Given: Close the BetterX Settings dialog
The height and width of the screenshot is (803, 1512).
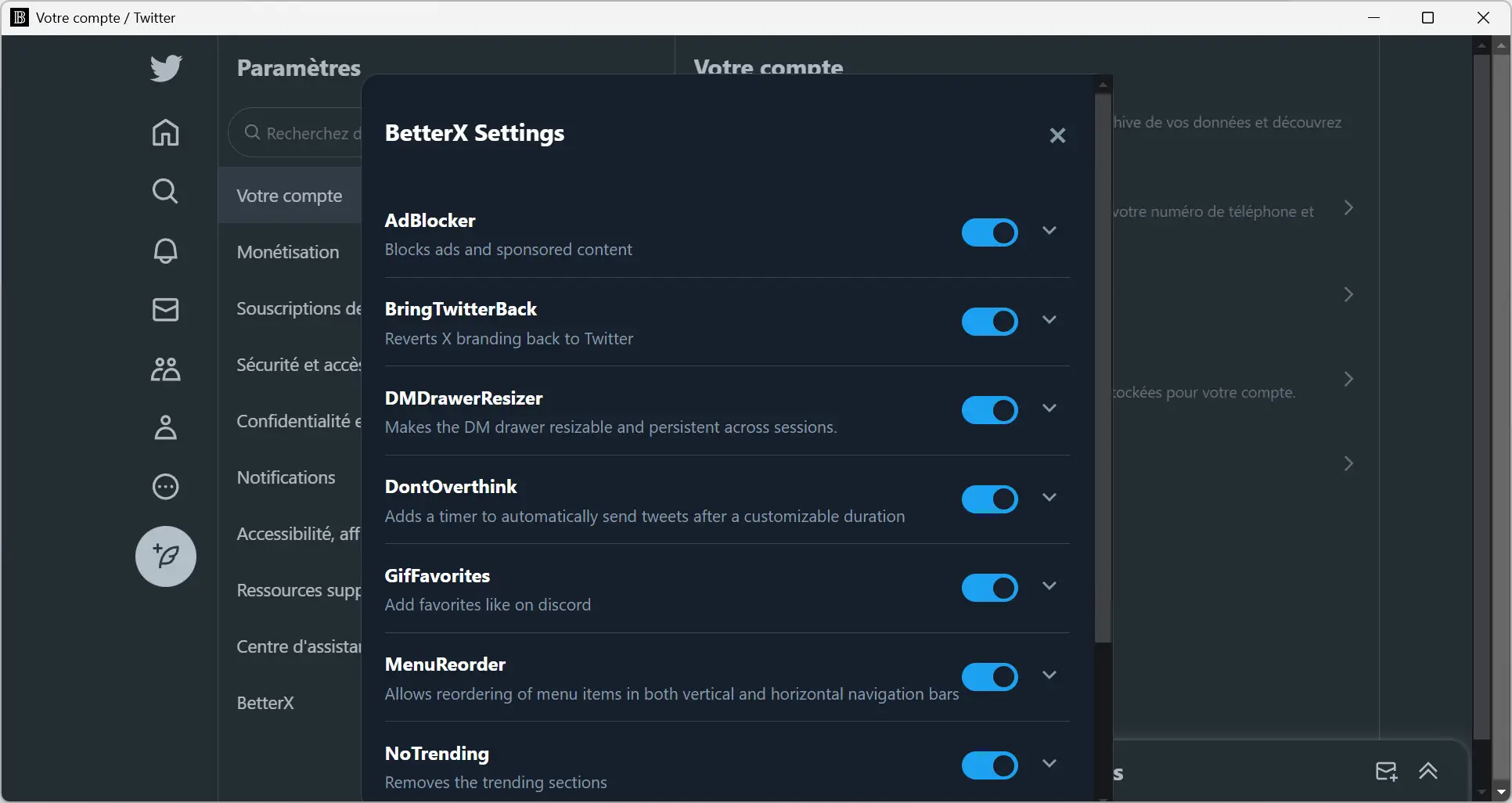Looking at the screenshot, I should (1057, 135).
